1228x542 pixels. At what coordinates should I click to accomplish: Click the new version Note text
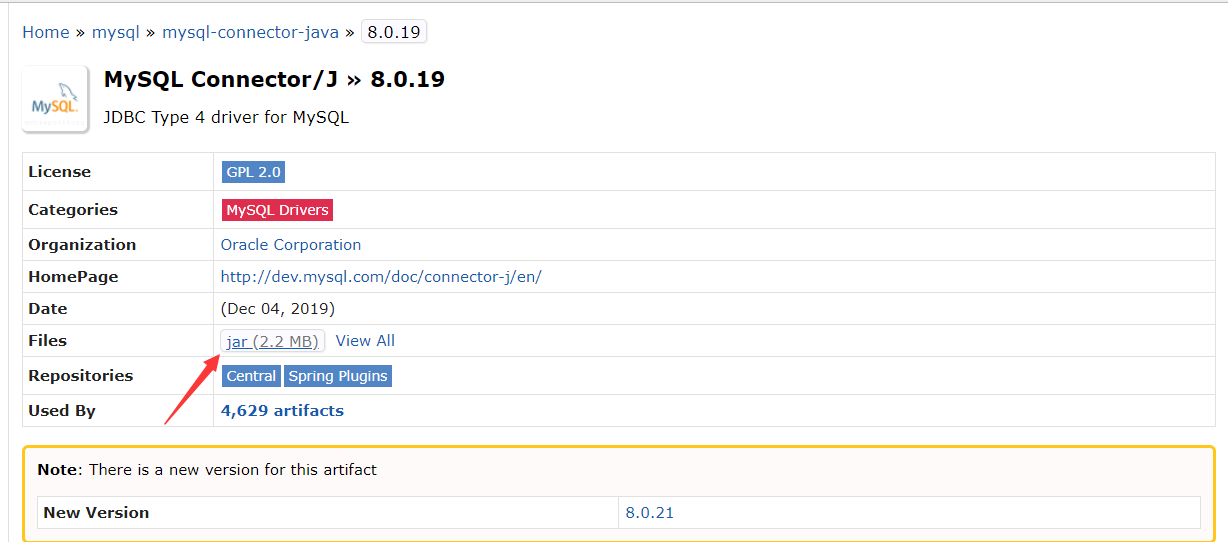[207, 469]
